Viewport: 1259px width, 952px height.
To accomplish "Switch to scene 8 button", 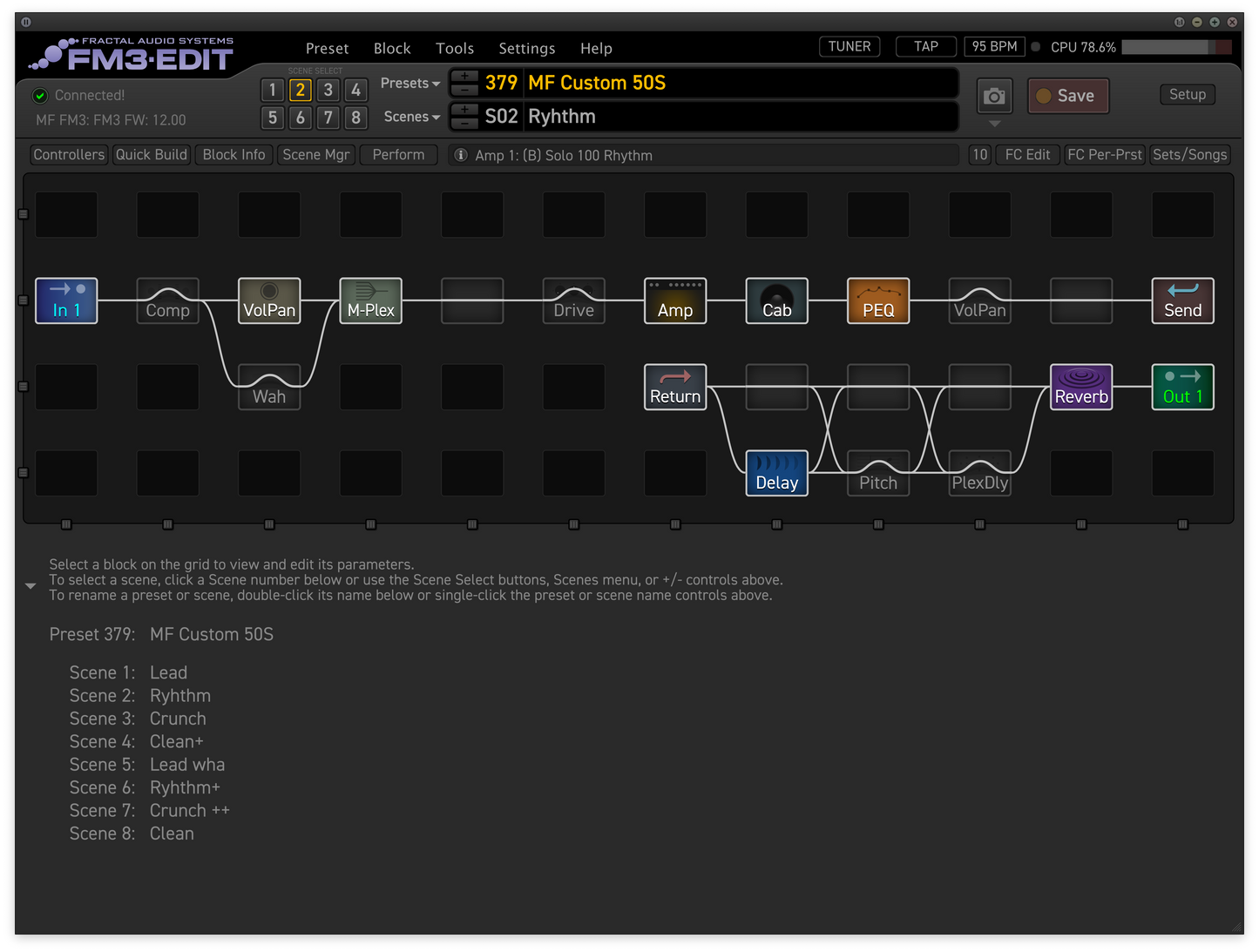I will point(355,118).
